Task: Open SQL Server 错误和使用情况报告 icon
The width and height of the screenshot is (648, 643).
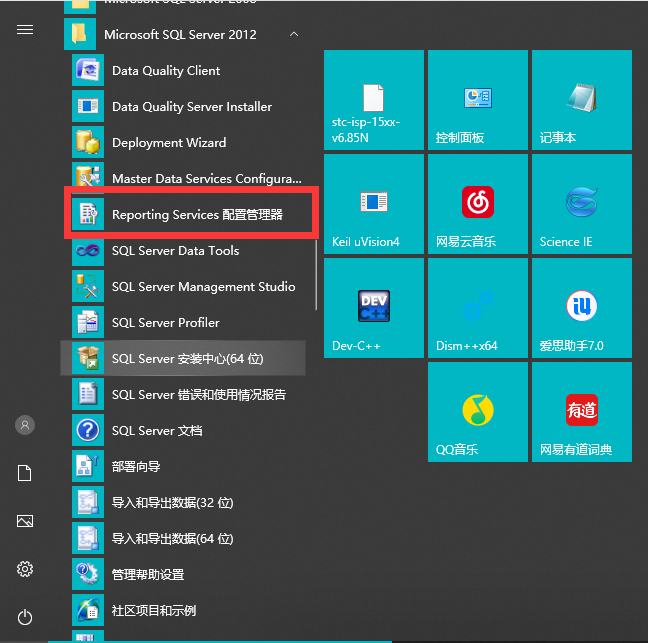Action: (88, 394)
